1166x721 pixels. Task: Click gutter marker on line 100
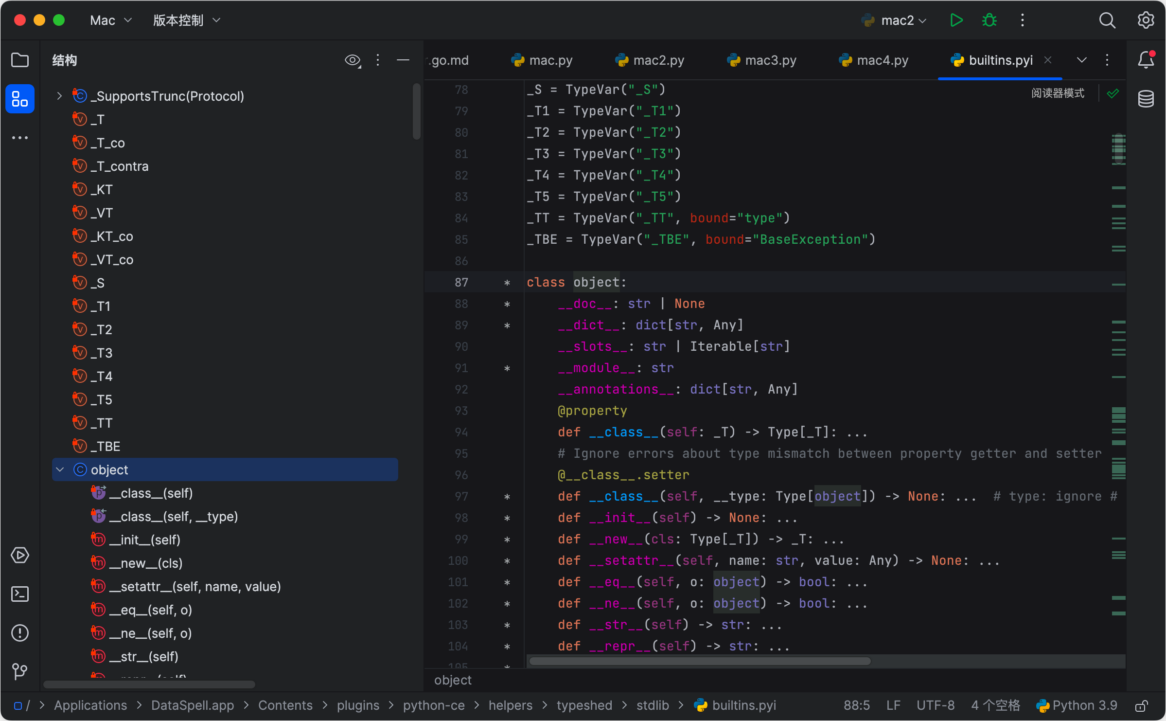tap(507, 561)
